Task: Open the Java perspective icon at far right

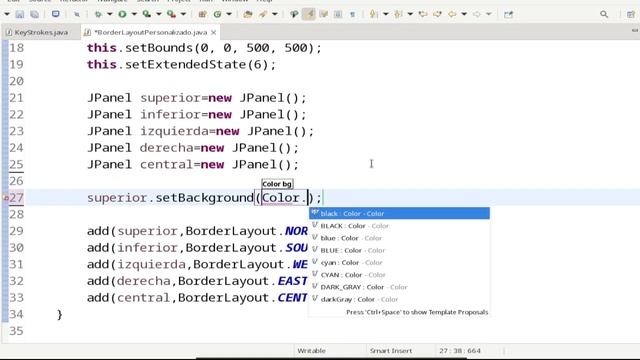Action: click(631, 14)
